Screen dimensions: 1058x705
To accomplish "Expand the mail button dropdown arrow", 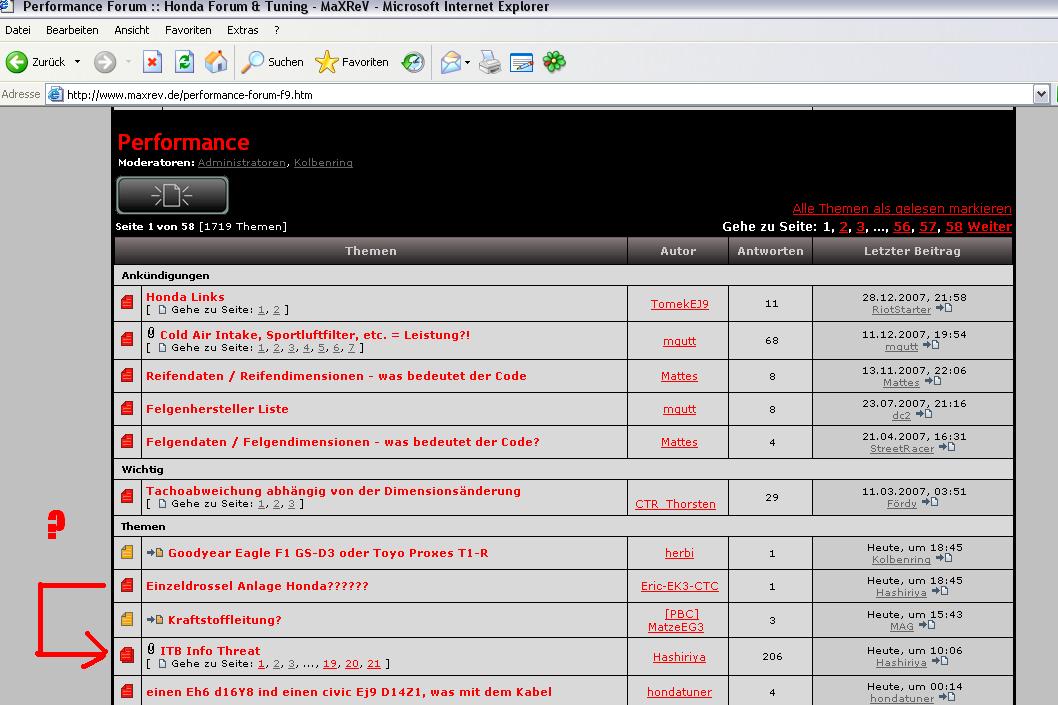I will point(467,62).
